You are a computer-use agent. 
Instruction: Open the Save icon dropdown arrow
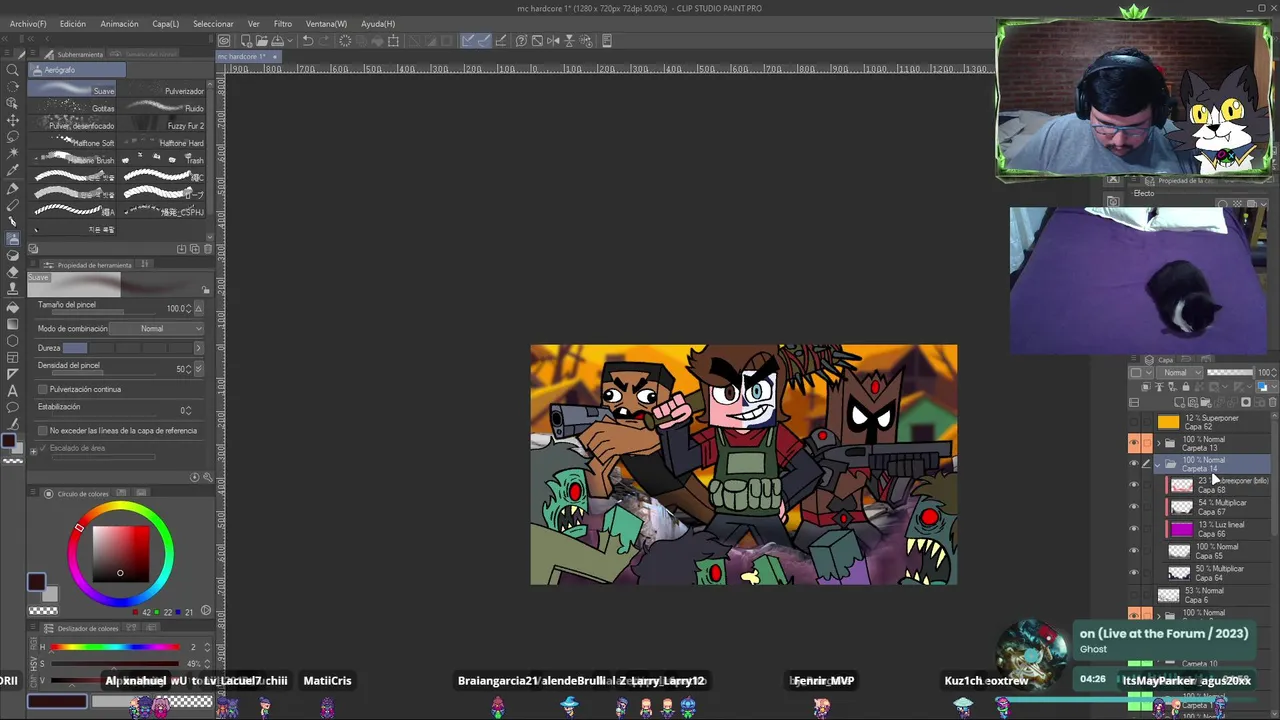coord(290,41)
